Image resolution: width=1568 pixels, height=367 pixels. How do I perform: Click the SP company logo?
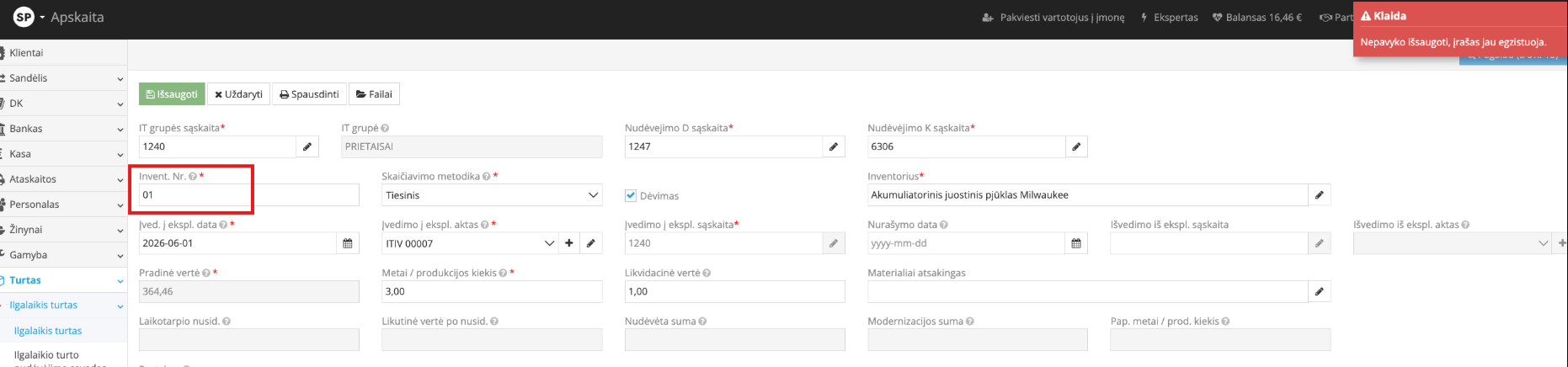[x=24, y=17]
